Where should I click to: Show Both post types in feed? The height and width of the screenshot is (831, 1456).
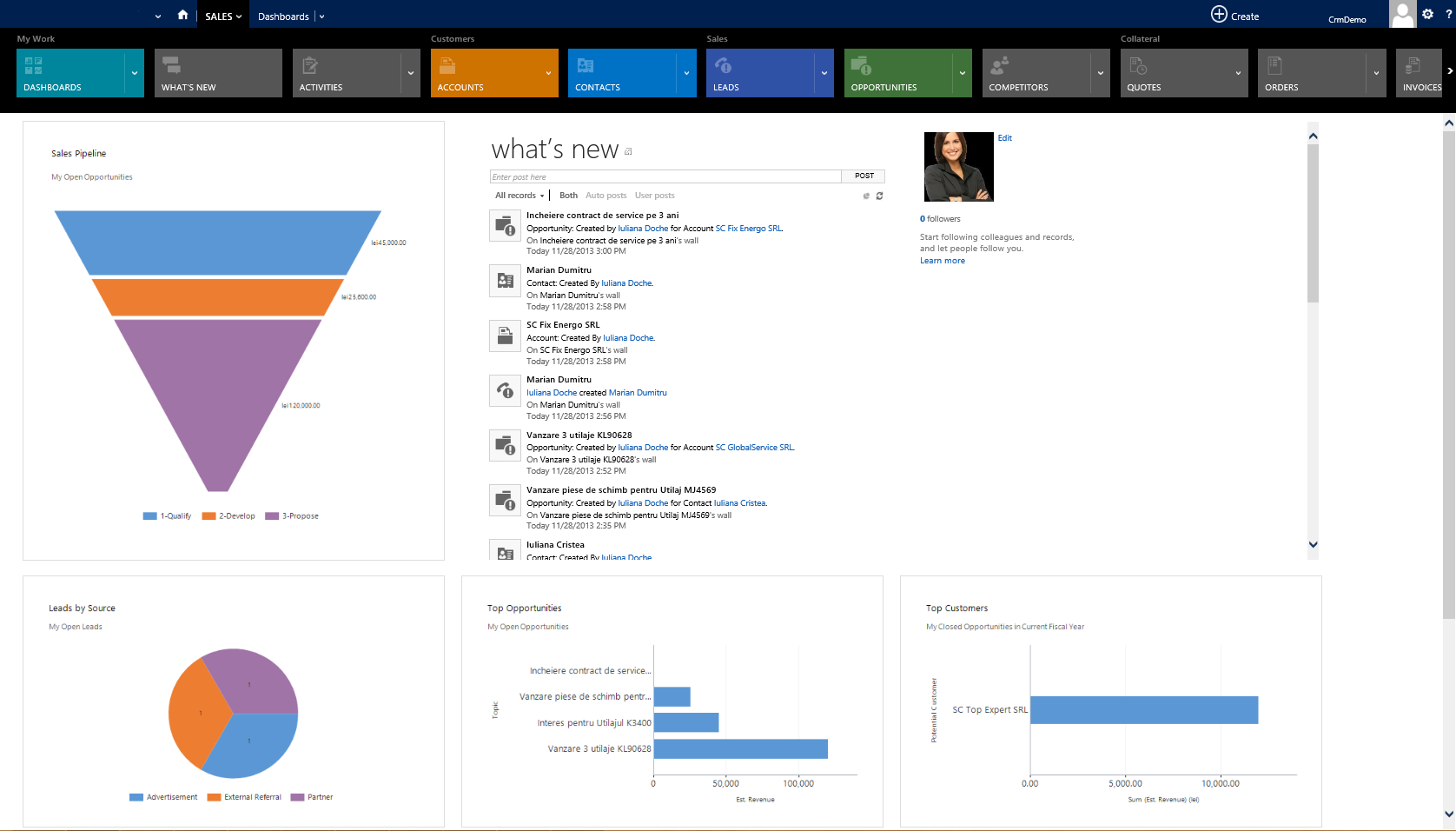(568, 196)
